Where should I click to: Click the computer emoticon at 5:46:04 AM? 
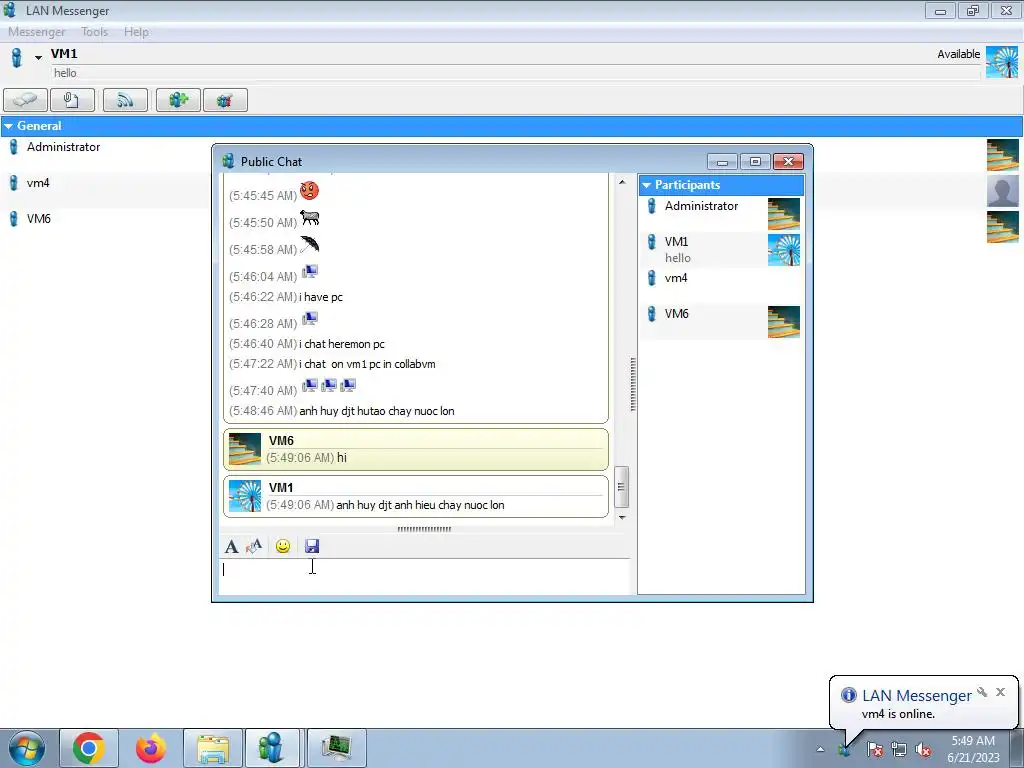tap(310, 272)
